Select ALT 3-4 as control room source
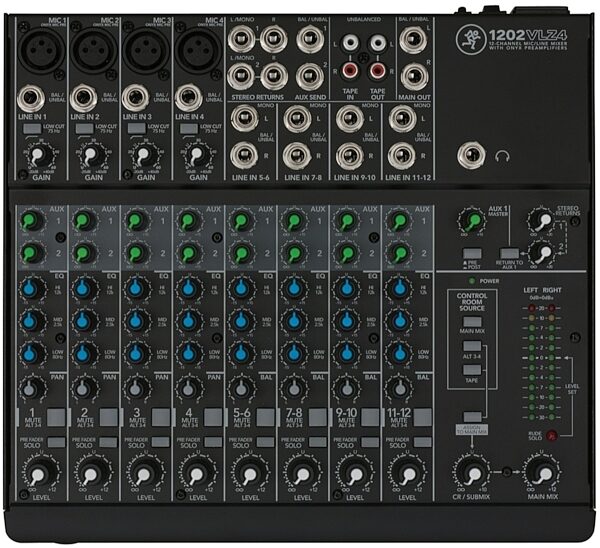 pos(472,346)
